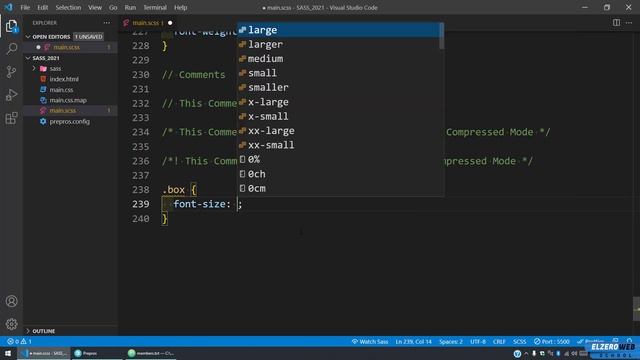Click the '1 UNSAVED' badge
640x360 pixels.
coord(89,37)
